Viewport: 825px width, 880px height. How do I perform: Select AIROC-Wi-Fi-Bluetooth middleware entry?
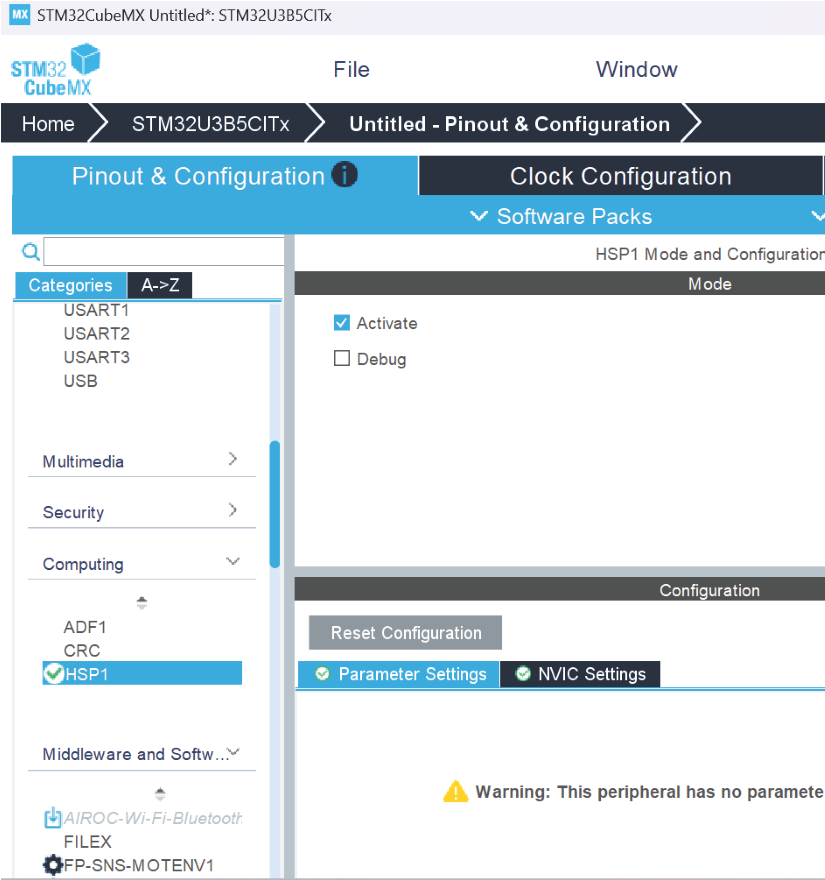click(x=153, y=818)
